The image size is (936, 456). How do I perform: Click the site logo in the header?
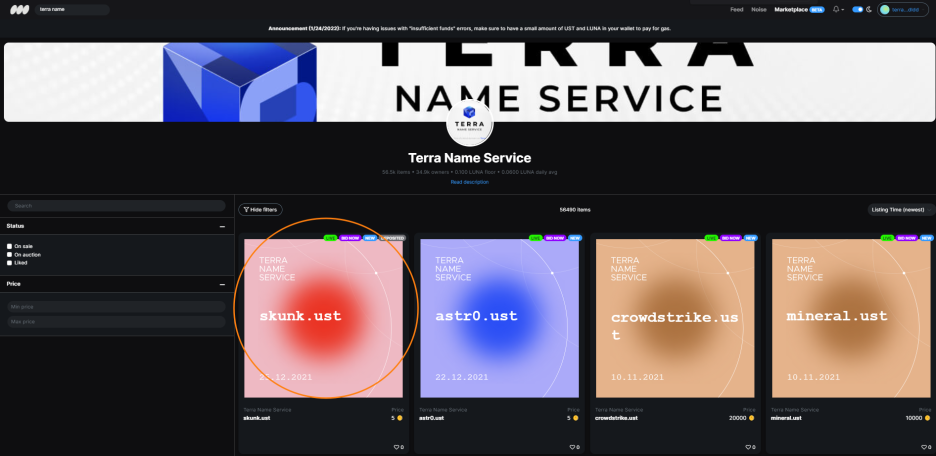[x=19, y=10]
